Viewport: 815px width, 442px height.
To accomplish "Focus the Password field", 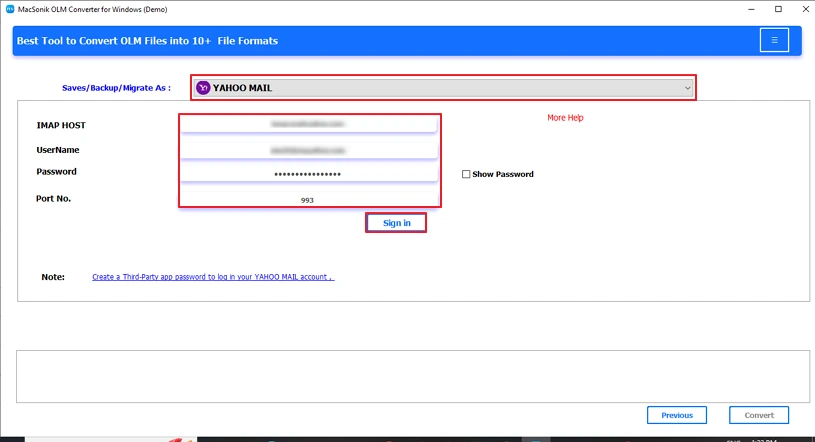I will tap(308, 174).
